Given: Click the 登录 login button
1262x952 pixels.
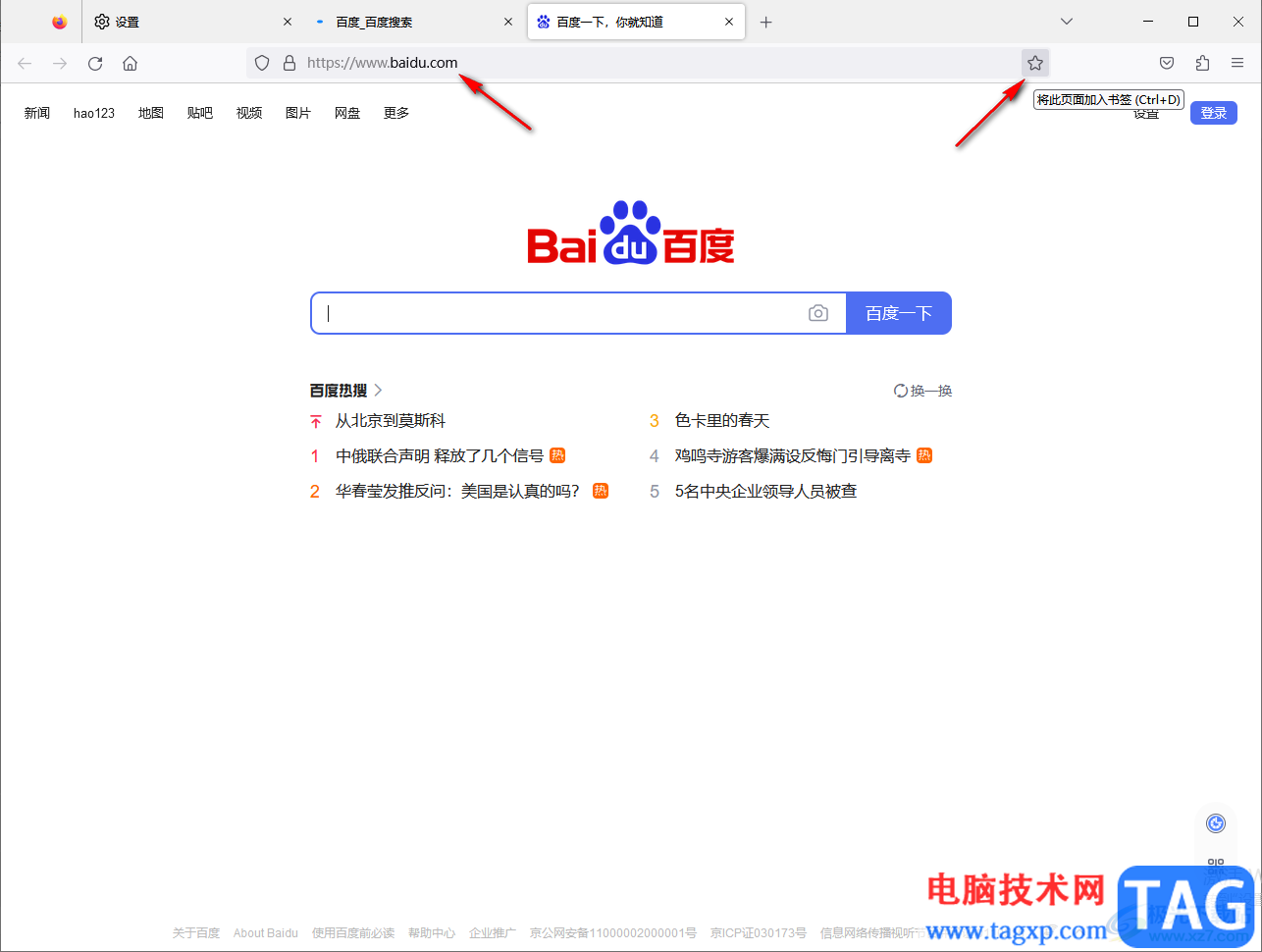Looking at the screenshot, I should tap(1214, 113).
